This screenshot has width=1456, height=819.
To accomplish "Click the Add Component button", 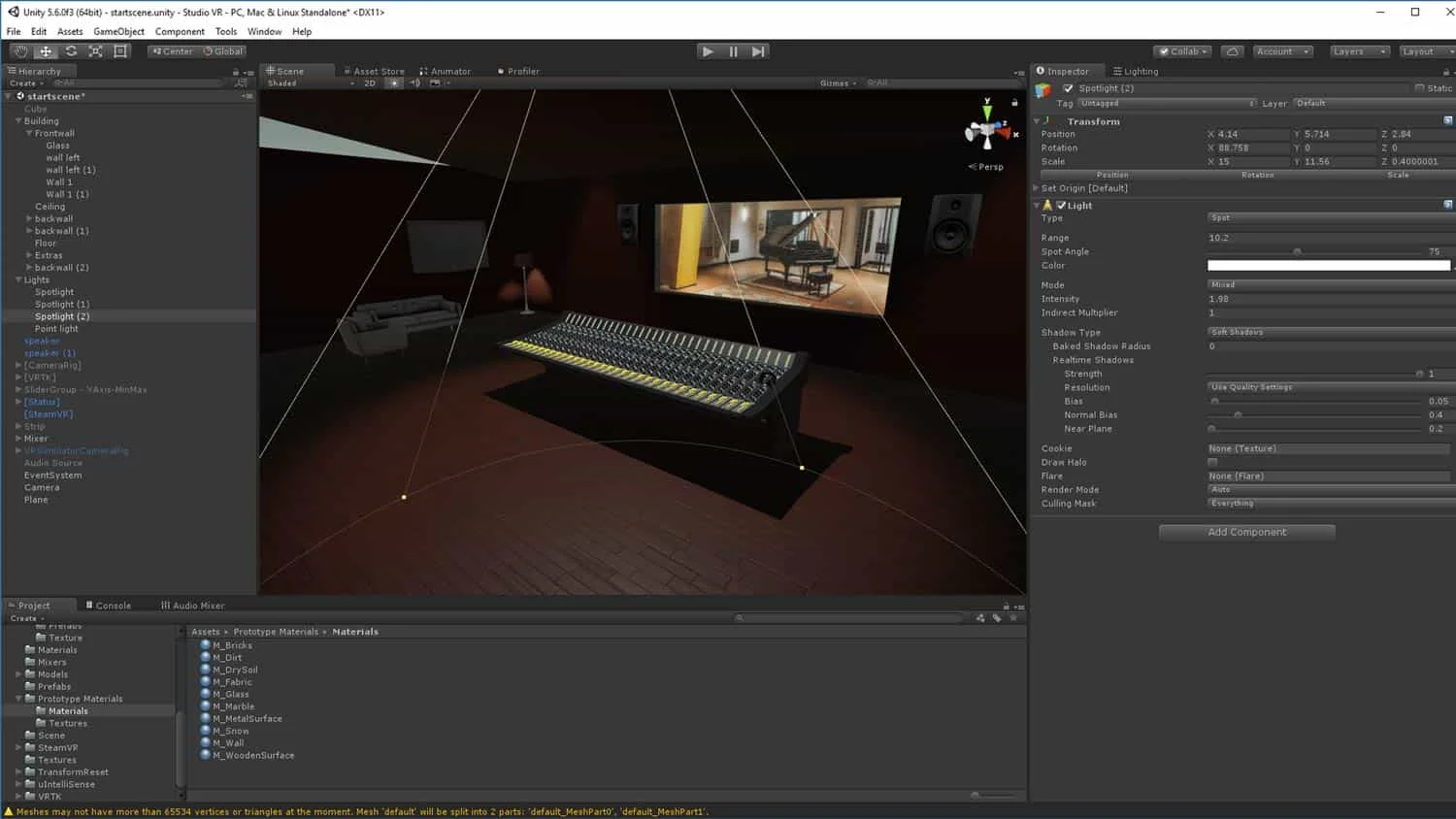I will tap(1246, 532).
